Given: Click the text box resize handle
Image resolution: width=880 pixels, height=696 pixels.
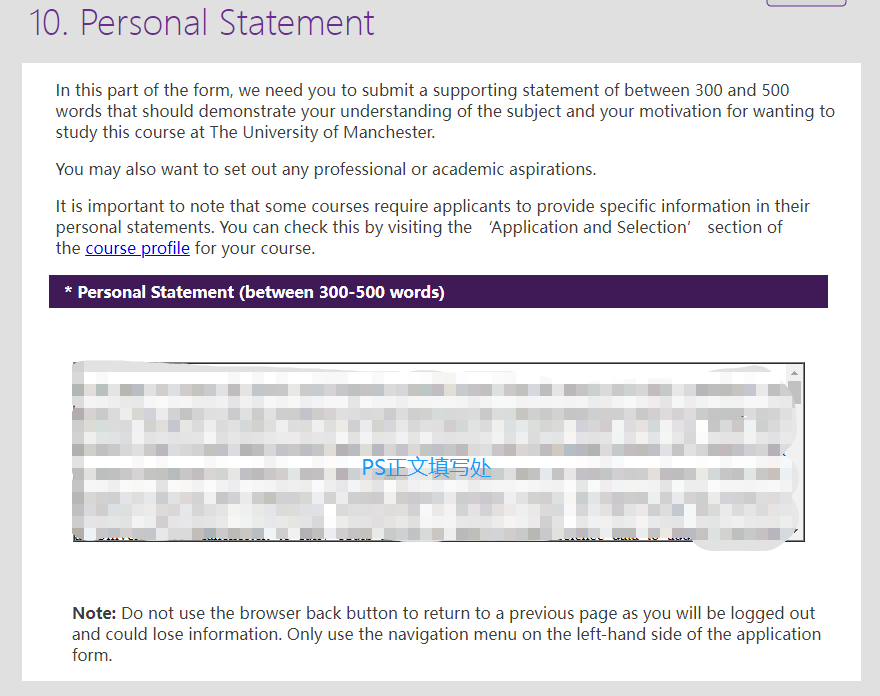Looking at the screenshot, I should pos(796,532).
